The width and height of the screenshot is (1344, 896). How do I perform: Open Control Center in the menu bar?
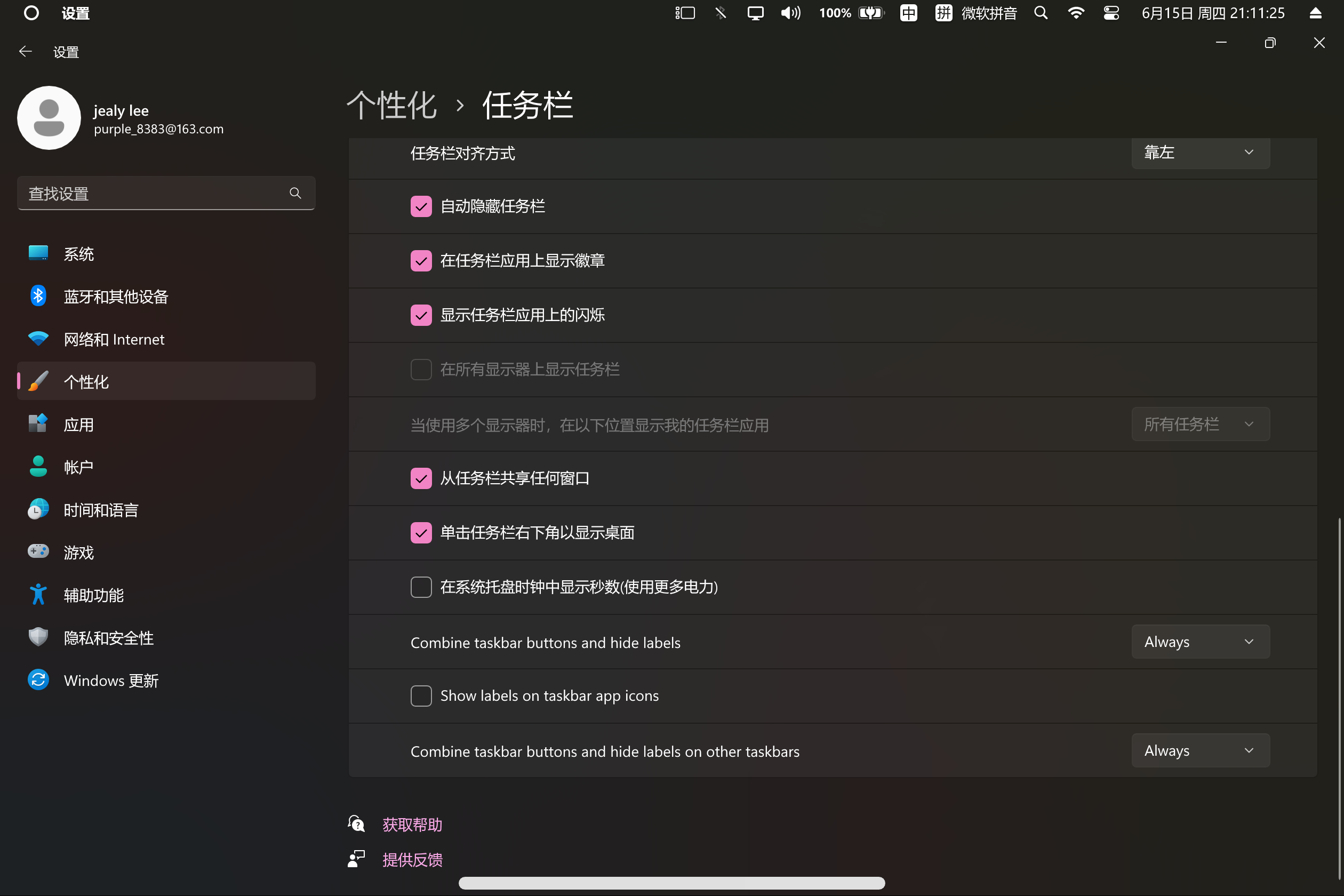coord(1111,13)
